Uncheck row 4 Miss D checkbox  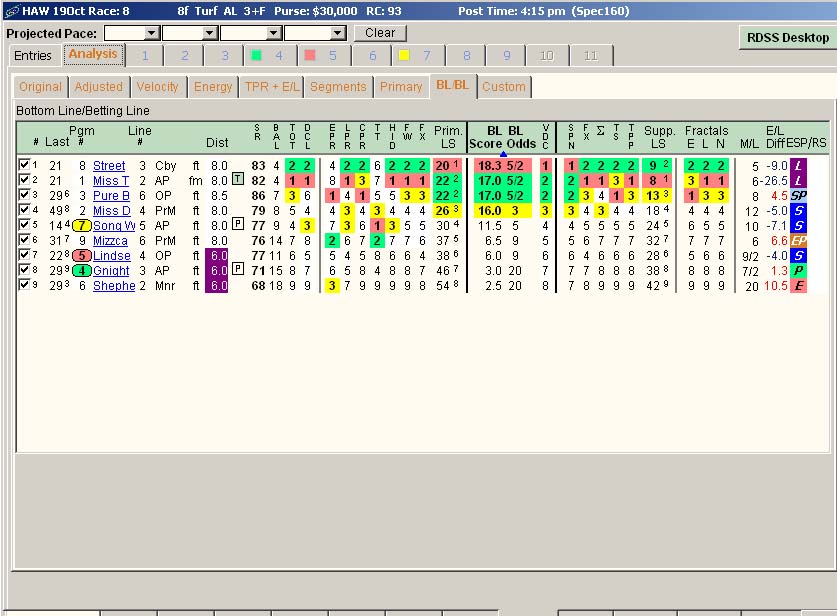[x=24, y=209]
